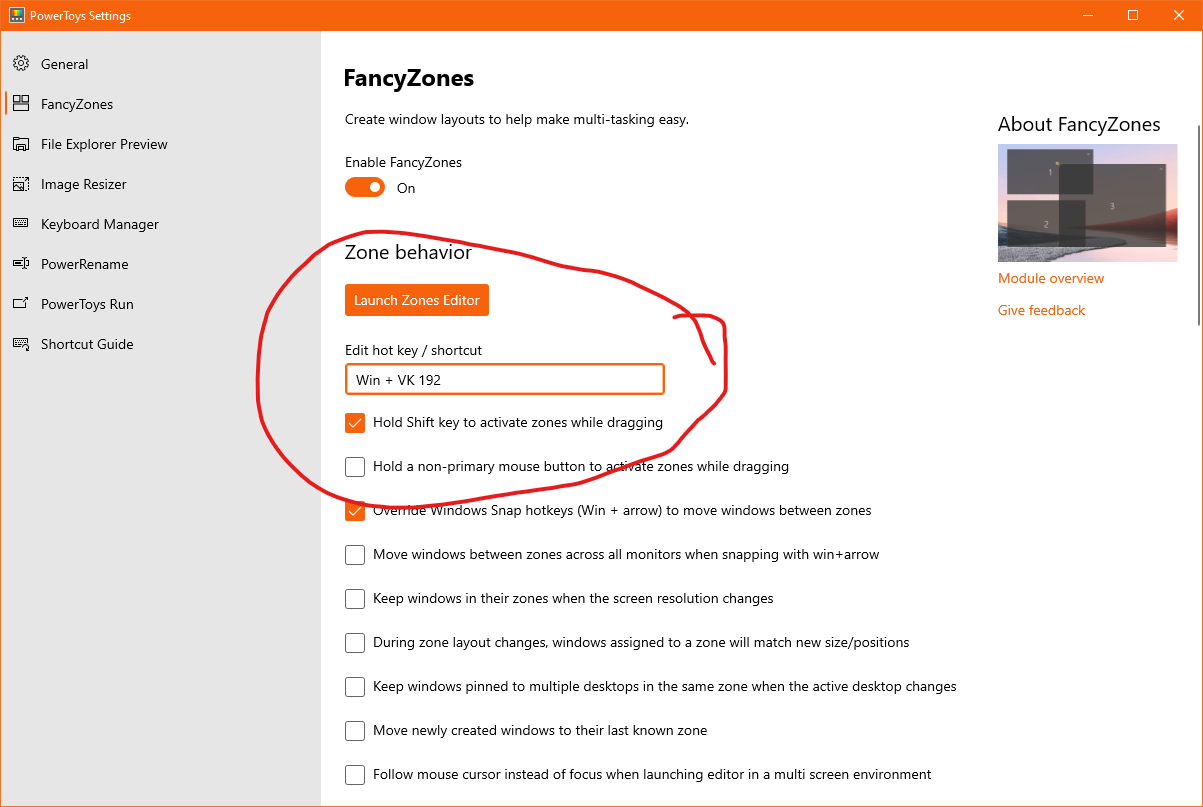Open the Module overview link
The height and width of the screenshot is (807, 1203).
point(1050,278)
